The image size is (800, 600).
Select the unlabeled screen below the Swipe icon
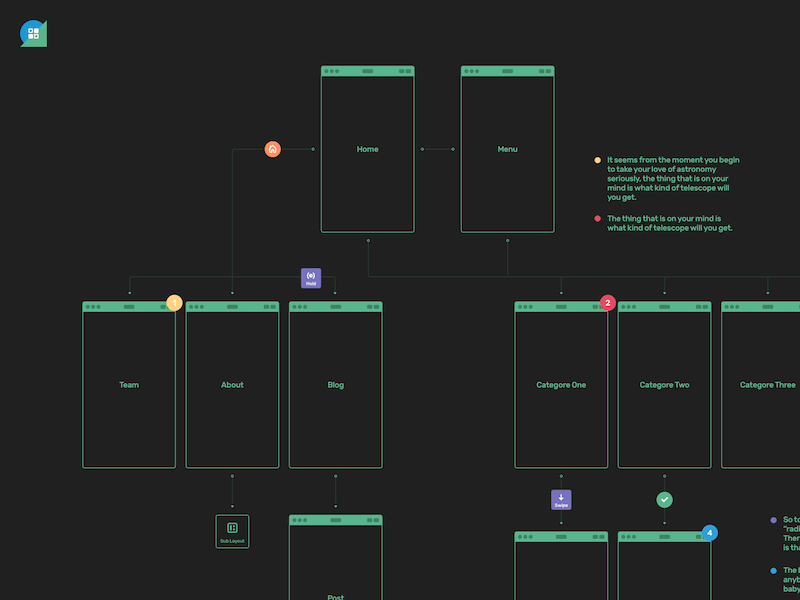(x=561, y=565)
